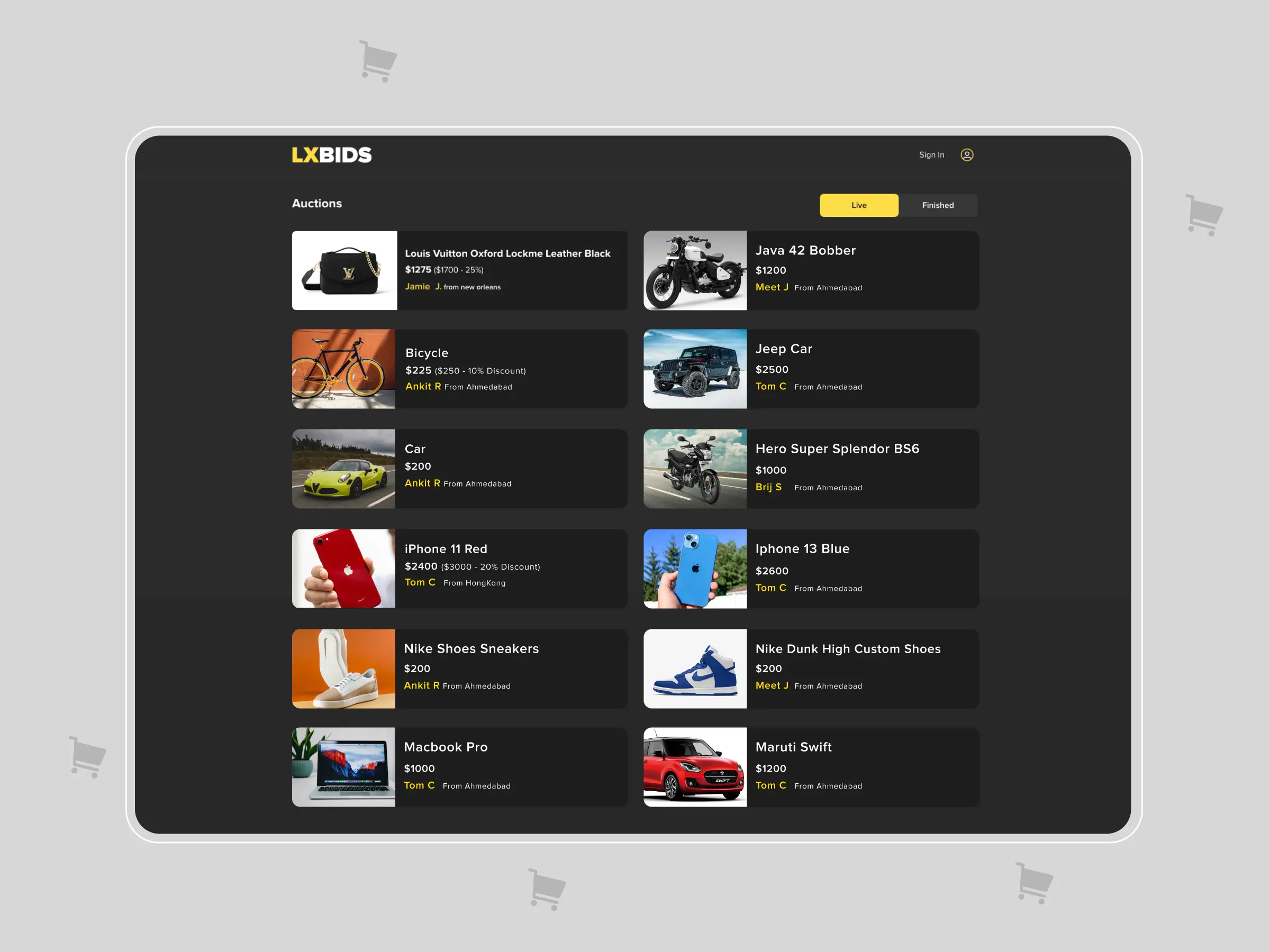Open the Nike Shoes Sneakers image
Screen dimensions: 1270x952
[343, 669]
